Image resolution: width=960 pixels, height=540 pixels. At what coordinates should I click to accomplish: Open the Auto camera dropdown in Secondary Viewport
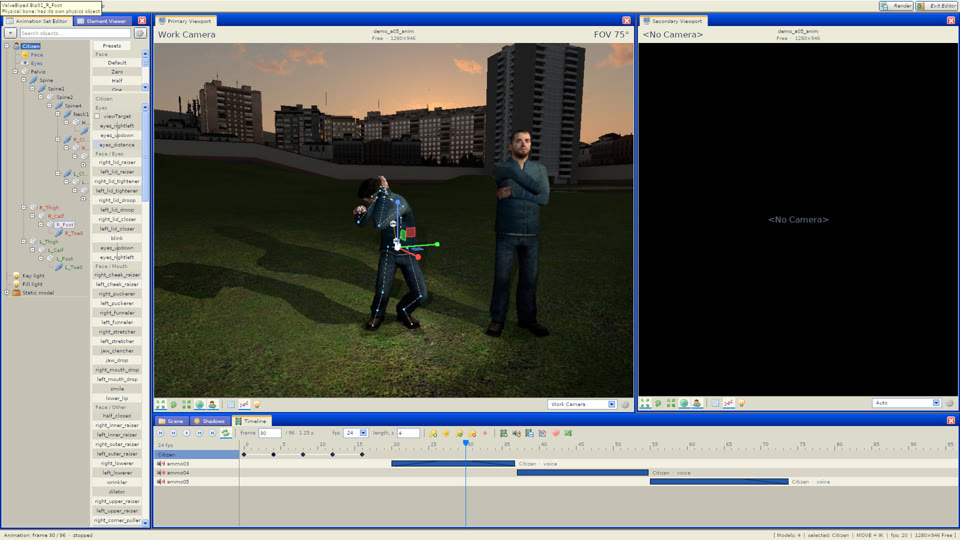[906, 403]
